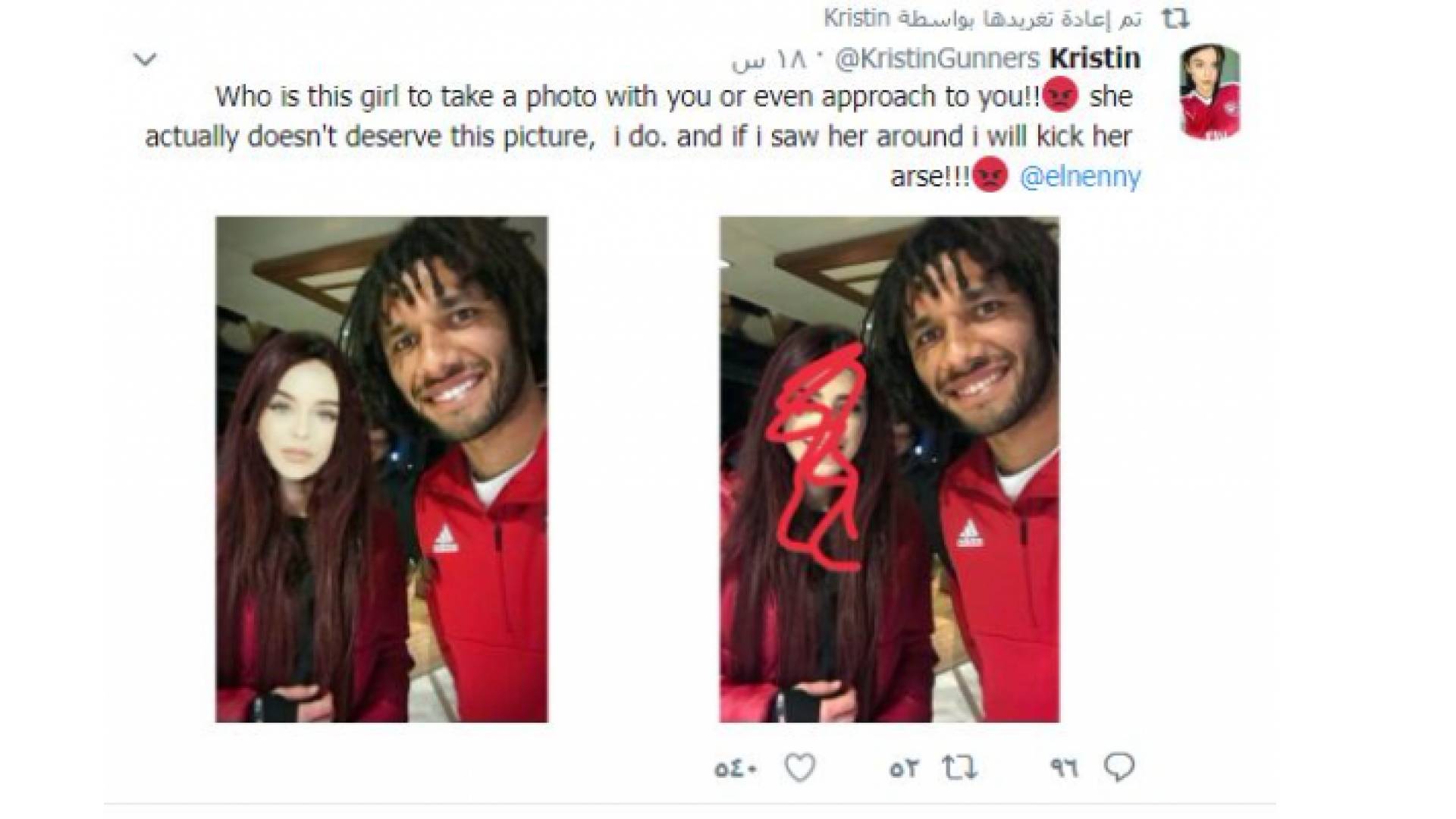Click the bold Kristin display name
Screen dimensions: 1456x819
pyautogui.click(x=1095, y=58)
